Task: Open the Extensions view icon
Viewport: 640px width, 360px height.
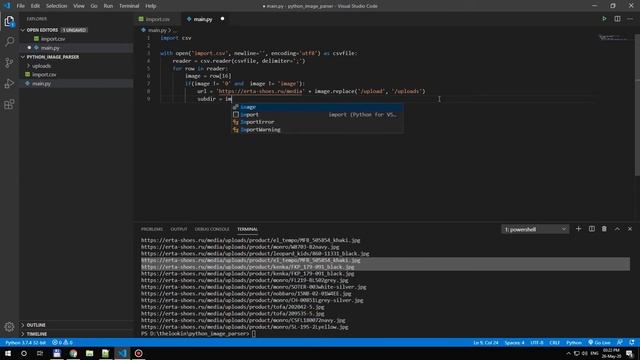Action: coord(9,104)
